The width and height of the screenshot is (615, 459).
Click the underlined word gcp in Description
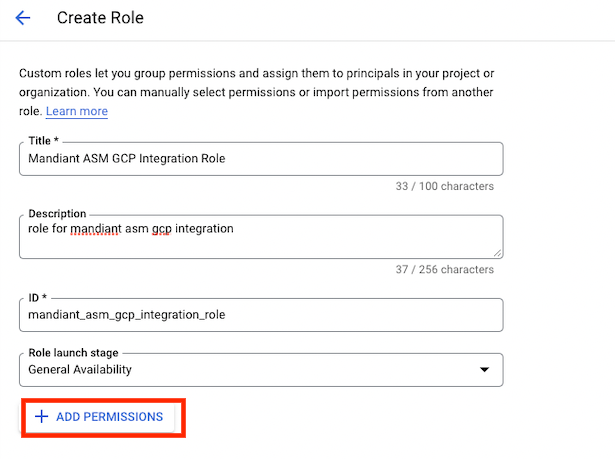pyautogui.click(x=162, y=229)
